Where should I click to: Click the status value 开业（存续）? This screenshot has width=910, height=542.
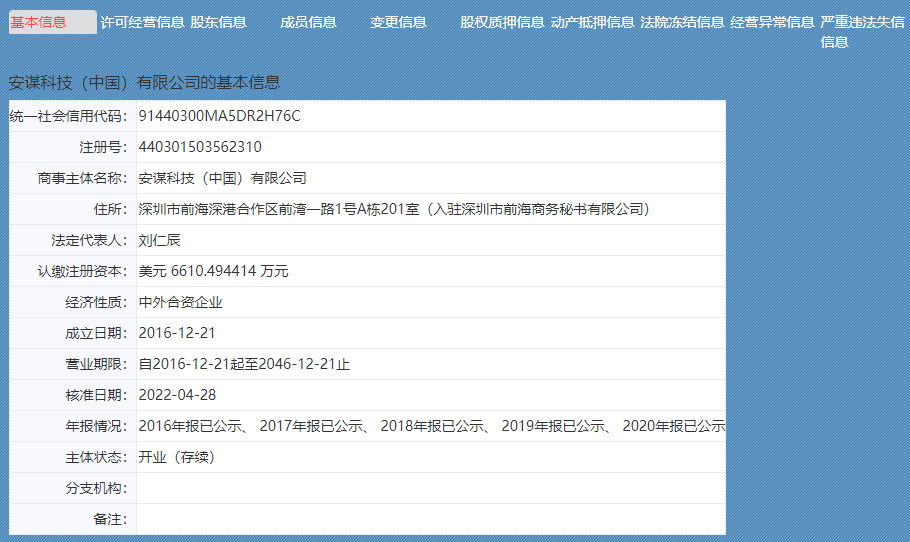(x=177, y=457)
